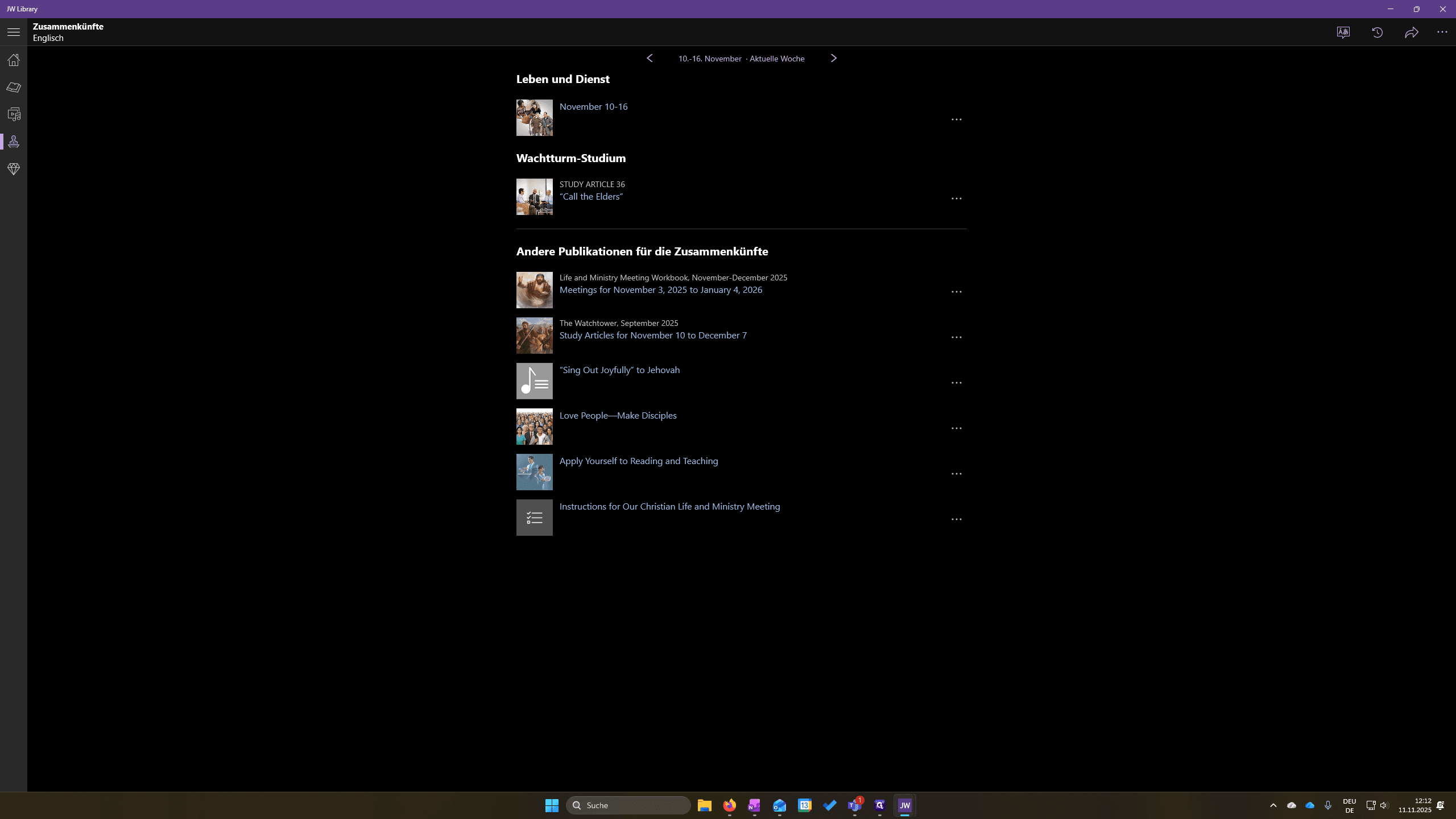
Task: Open Microsoft To Do from the taskbar
Action: pos(830,805)
